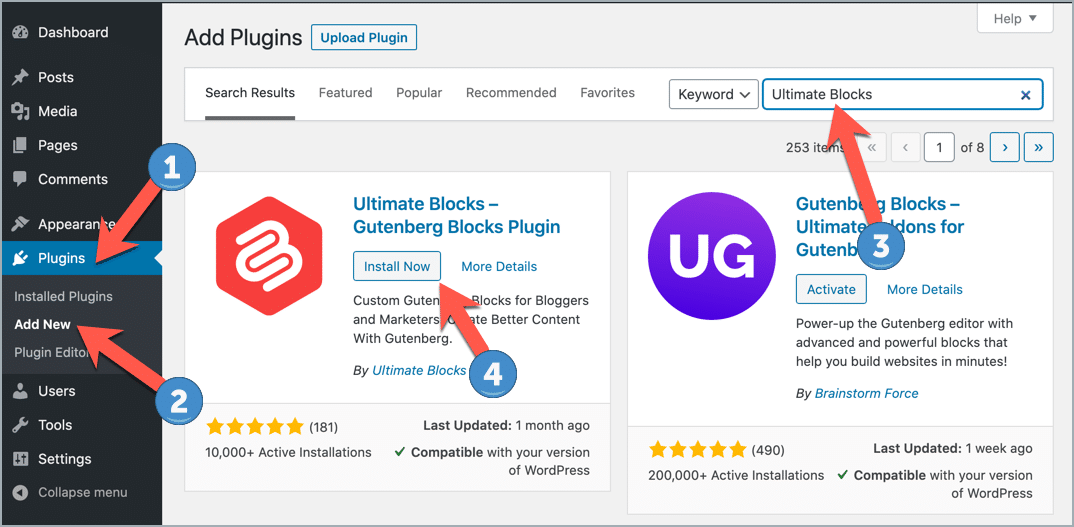Viewport: 1074px width, 527px height.
Task: Expand the Help panel
Action: [1015, 19]
